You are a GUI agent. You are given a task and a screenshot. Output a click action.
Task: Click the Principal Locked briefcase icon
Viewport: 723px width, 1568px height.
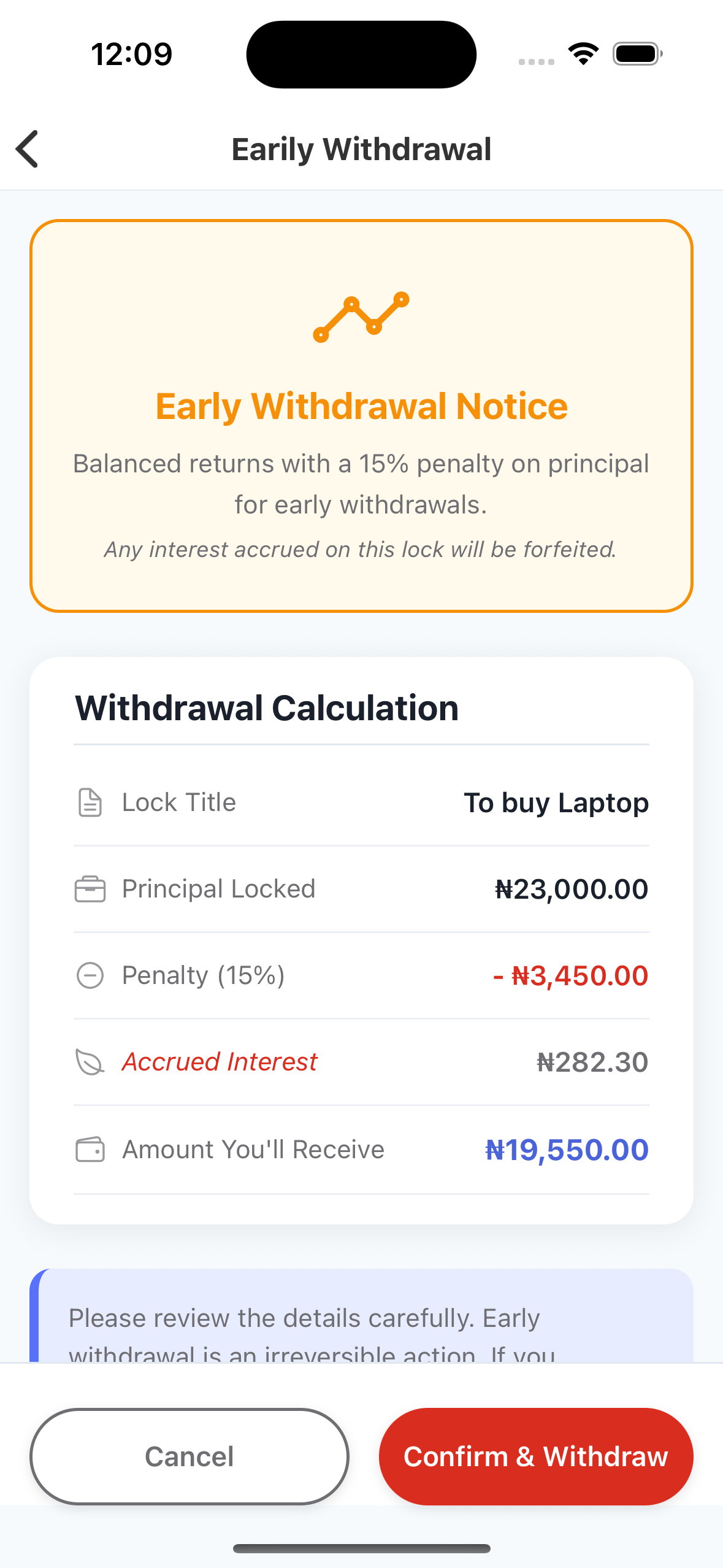(x=90, y=889)
